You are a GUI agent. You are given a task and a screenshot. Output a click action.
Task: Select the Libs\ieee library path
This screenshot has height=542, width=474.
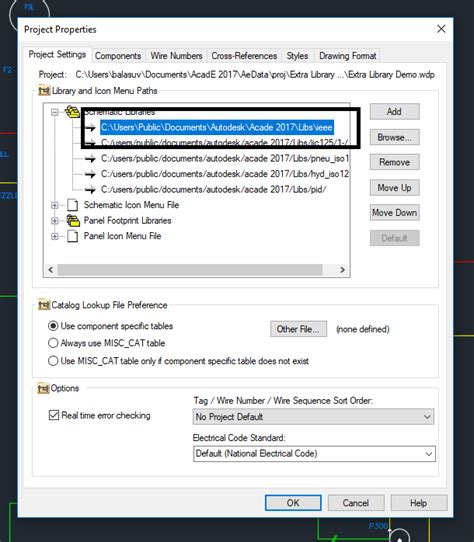(217, 128)
